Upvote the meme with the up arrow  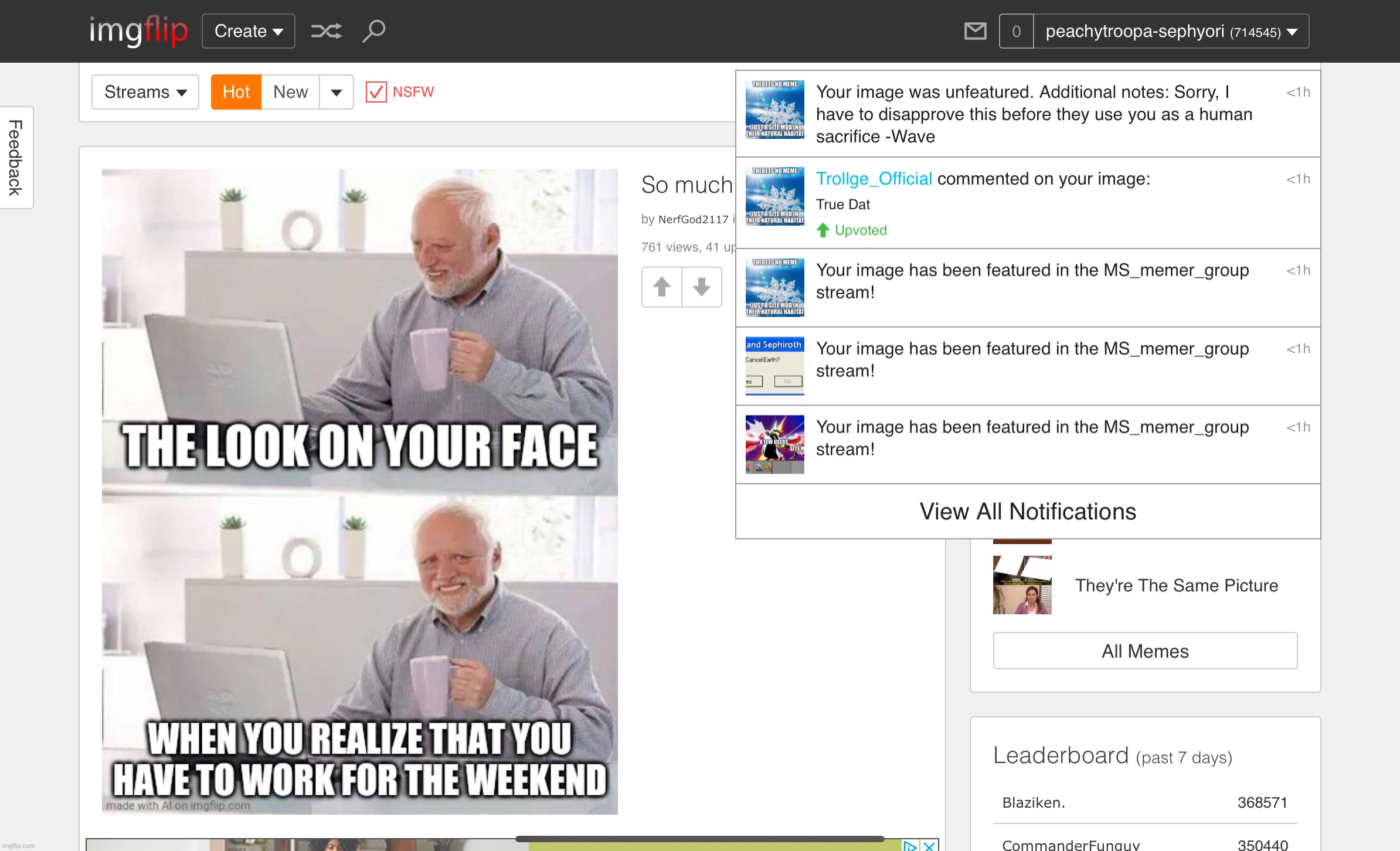point(662,287)
